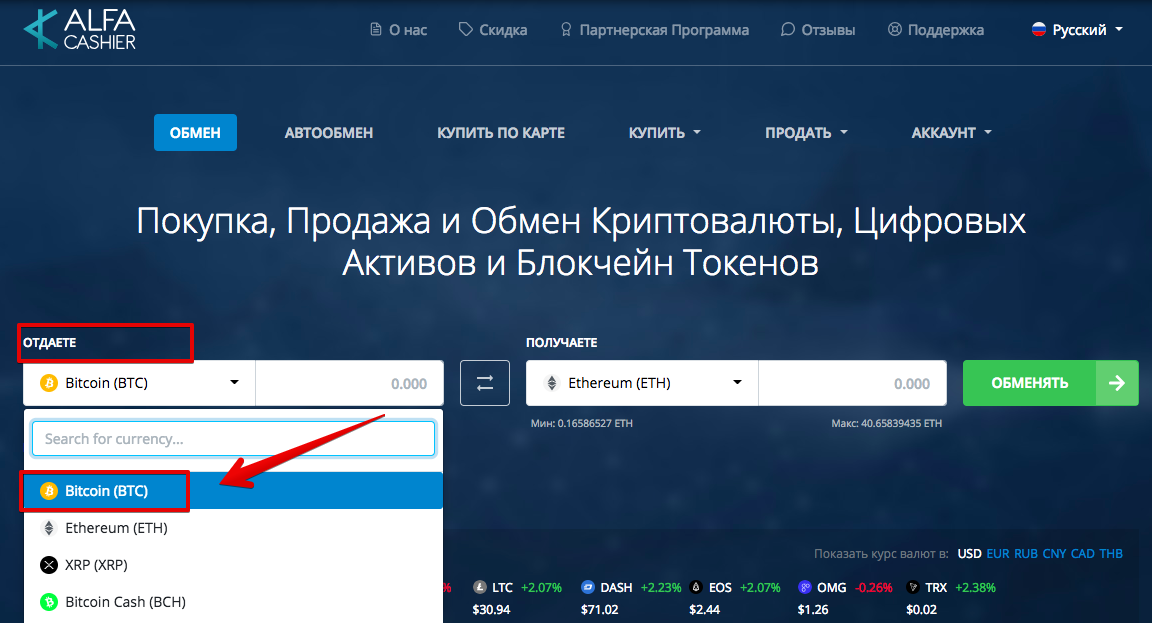Click the receive amount field beside Ethereum
The height and width of the screenshot is (623, 1152).
point(852,383)
